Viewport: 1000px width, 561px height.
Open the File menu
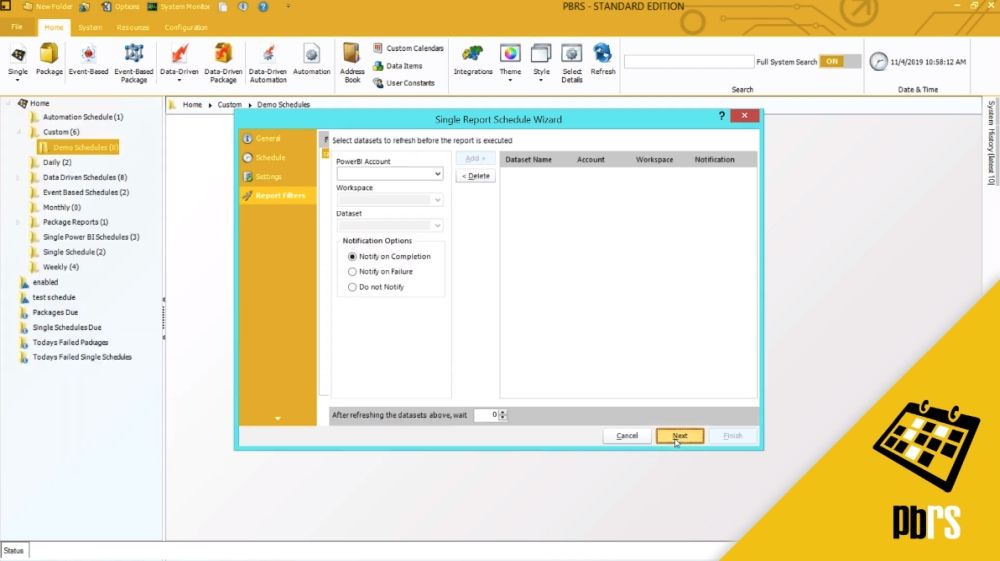pos(17,27)
